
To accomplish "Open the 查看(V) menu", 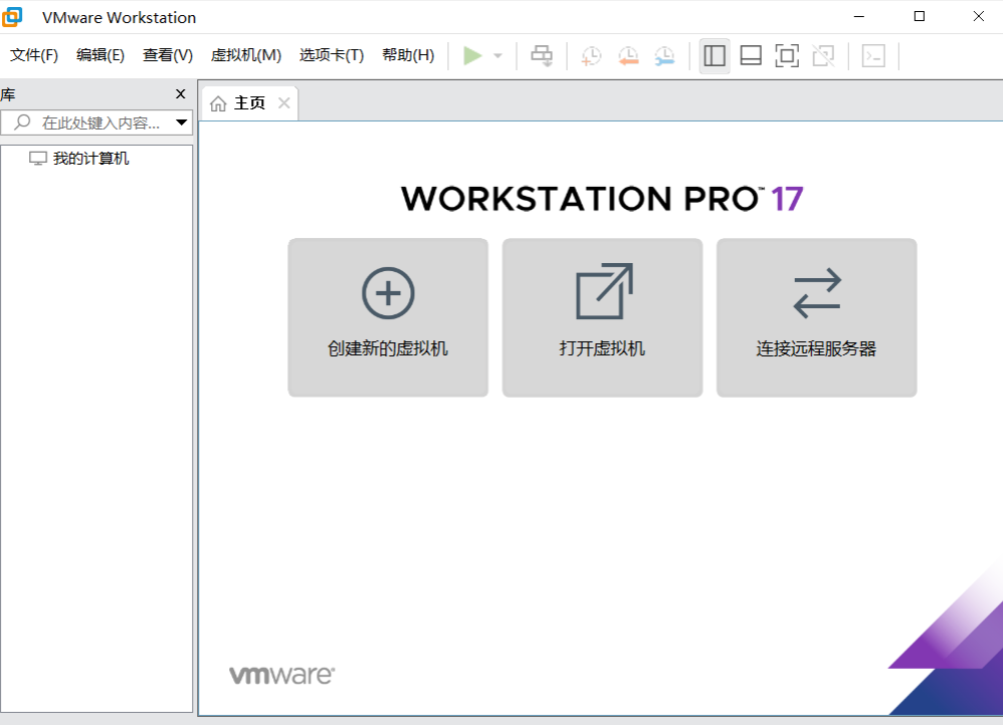I will [168, 55].
